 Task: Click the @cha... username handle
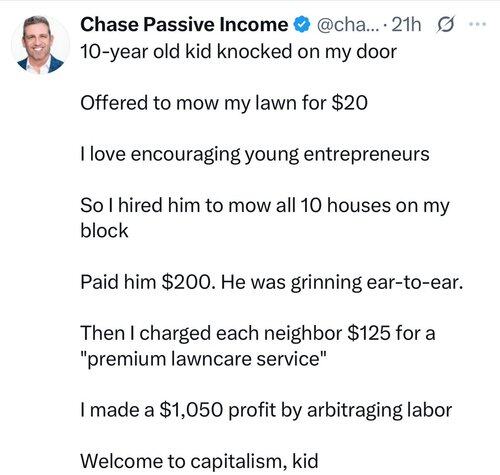pos(348,25)
